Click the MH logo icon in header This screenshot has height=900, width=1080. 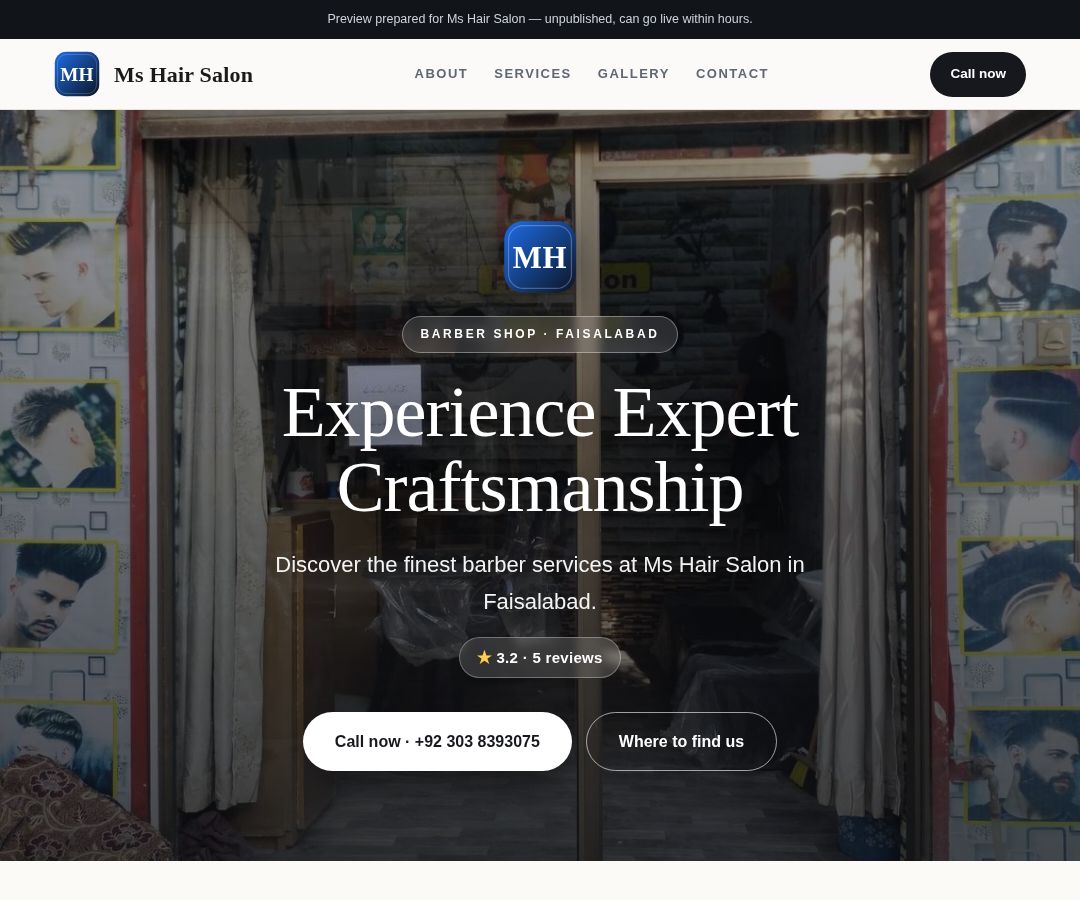76,74
